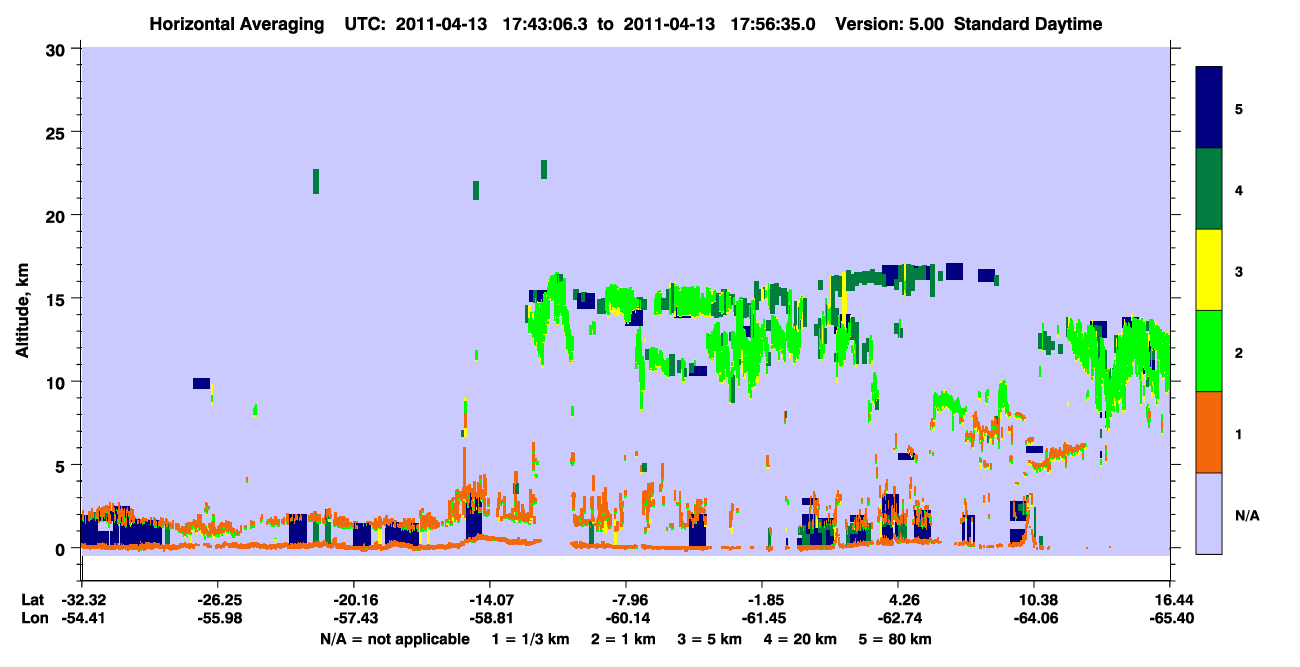Viewport: 1300px width, 667px height.
Task: Click the yellow level 3 legend swatch
Action: pos(1209,270)
